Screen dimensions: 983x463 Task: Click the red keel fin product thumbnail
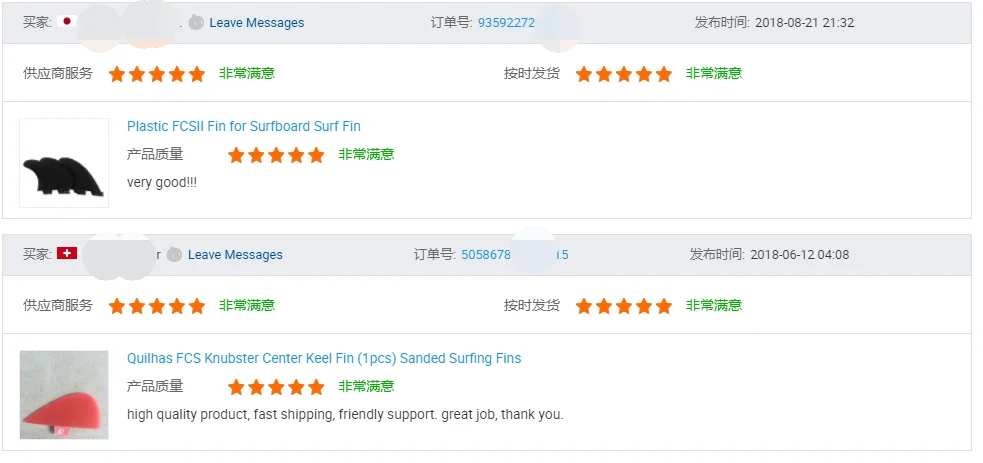point(64,395)
